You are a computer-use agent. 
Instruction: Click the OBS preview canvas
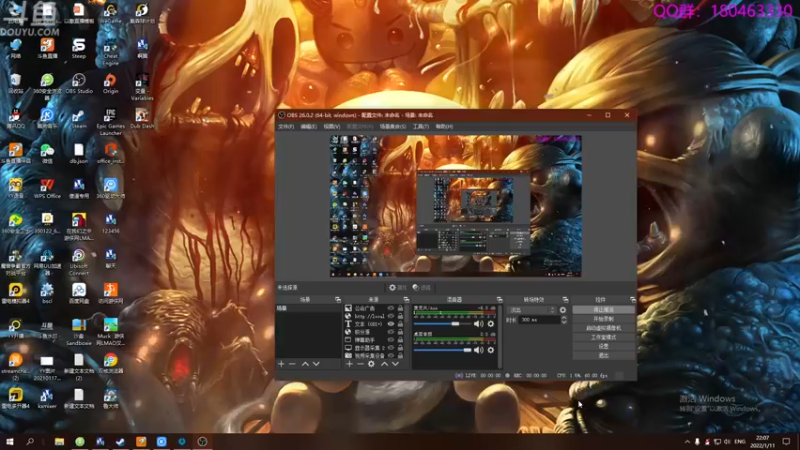(456, 206)
